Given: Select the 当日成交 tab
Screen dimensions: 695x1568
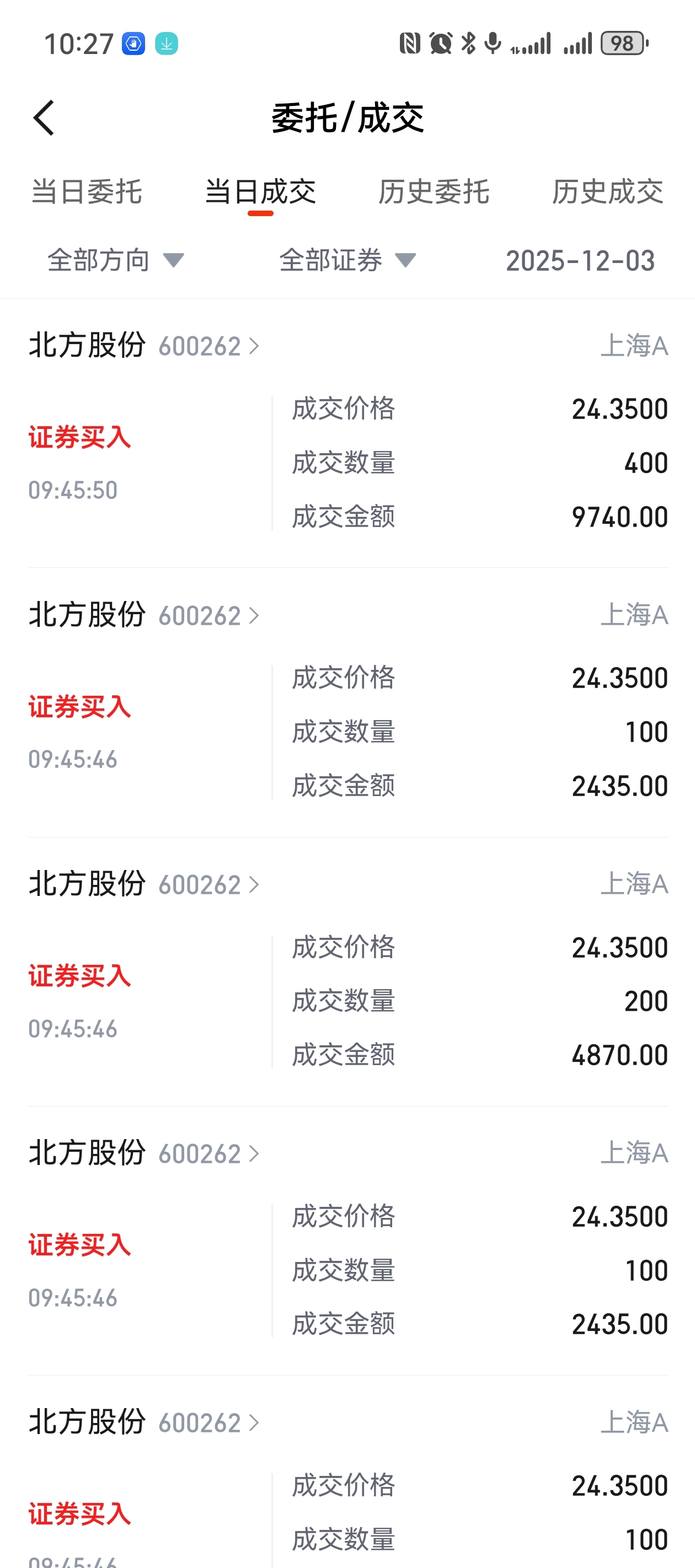Looking at the screenshot, I should click(260, 192).
